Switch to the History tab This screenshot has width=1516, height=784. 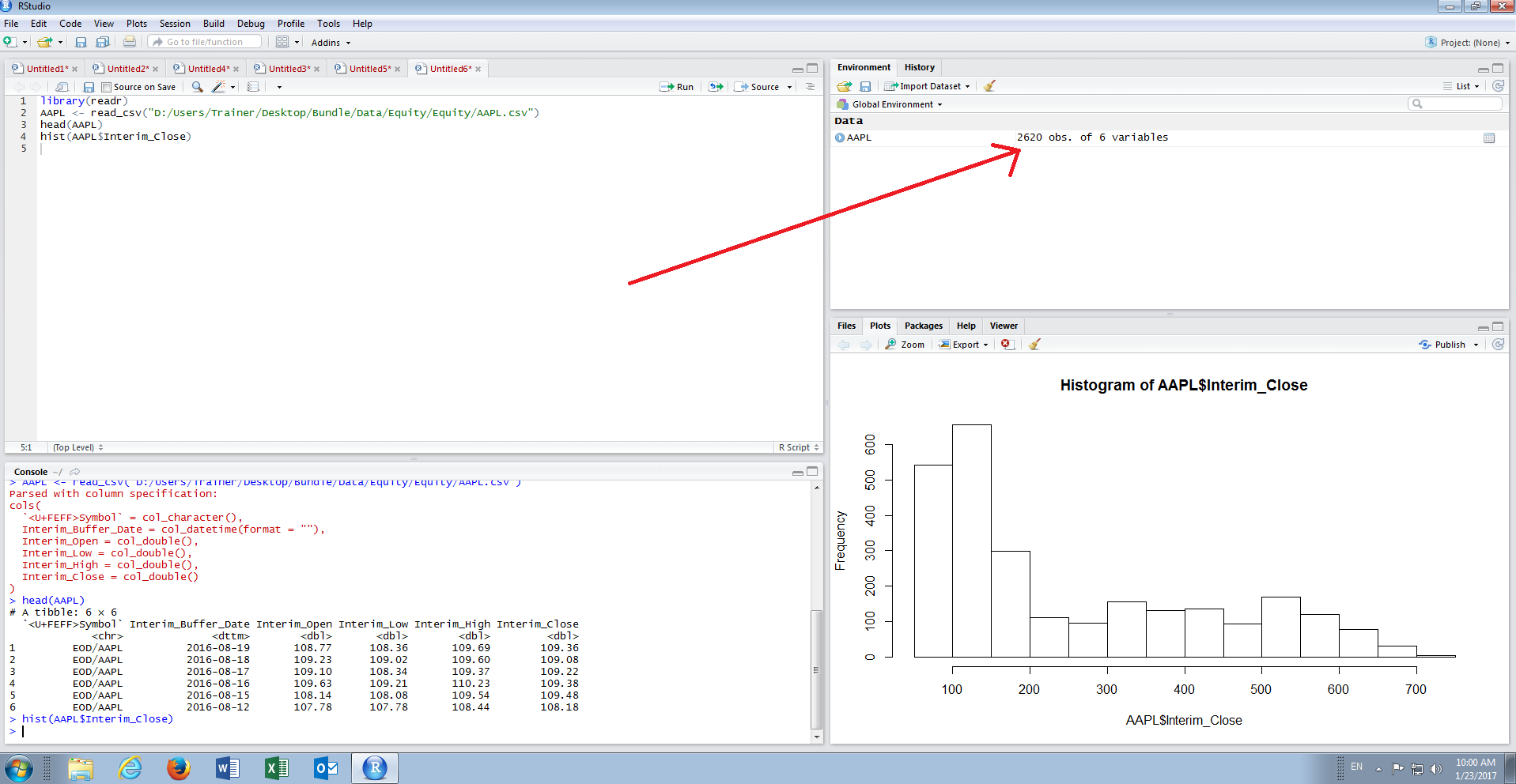pos(919,67)
